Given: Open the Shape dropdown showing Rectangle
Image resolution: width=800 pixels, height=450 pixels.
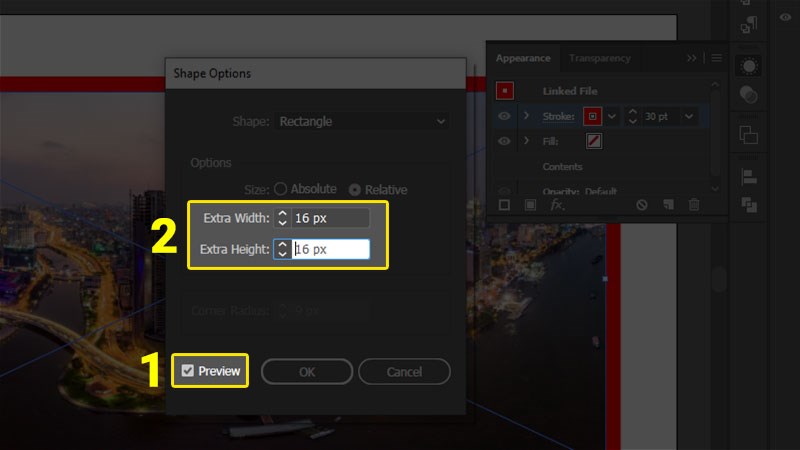Looking at the screenshot, I should click(361, 121).
